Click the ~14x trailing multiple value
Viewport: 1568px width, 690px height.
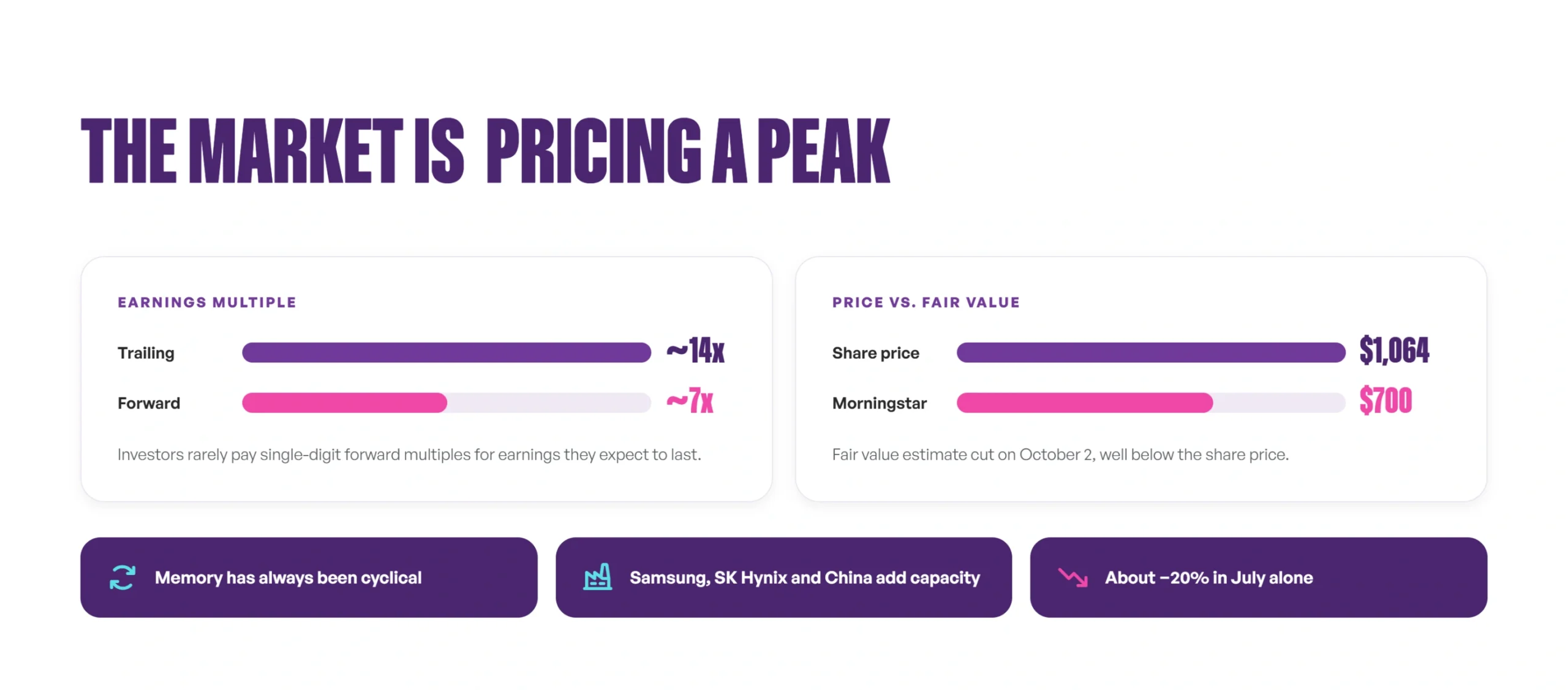click(x=695, y=350)
